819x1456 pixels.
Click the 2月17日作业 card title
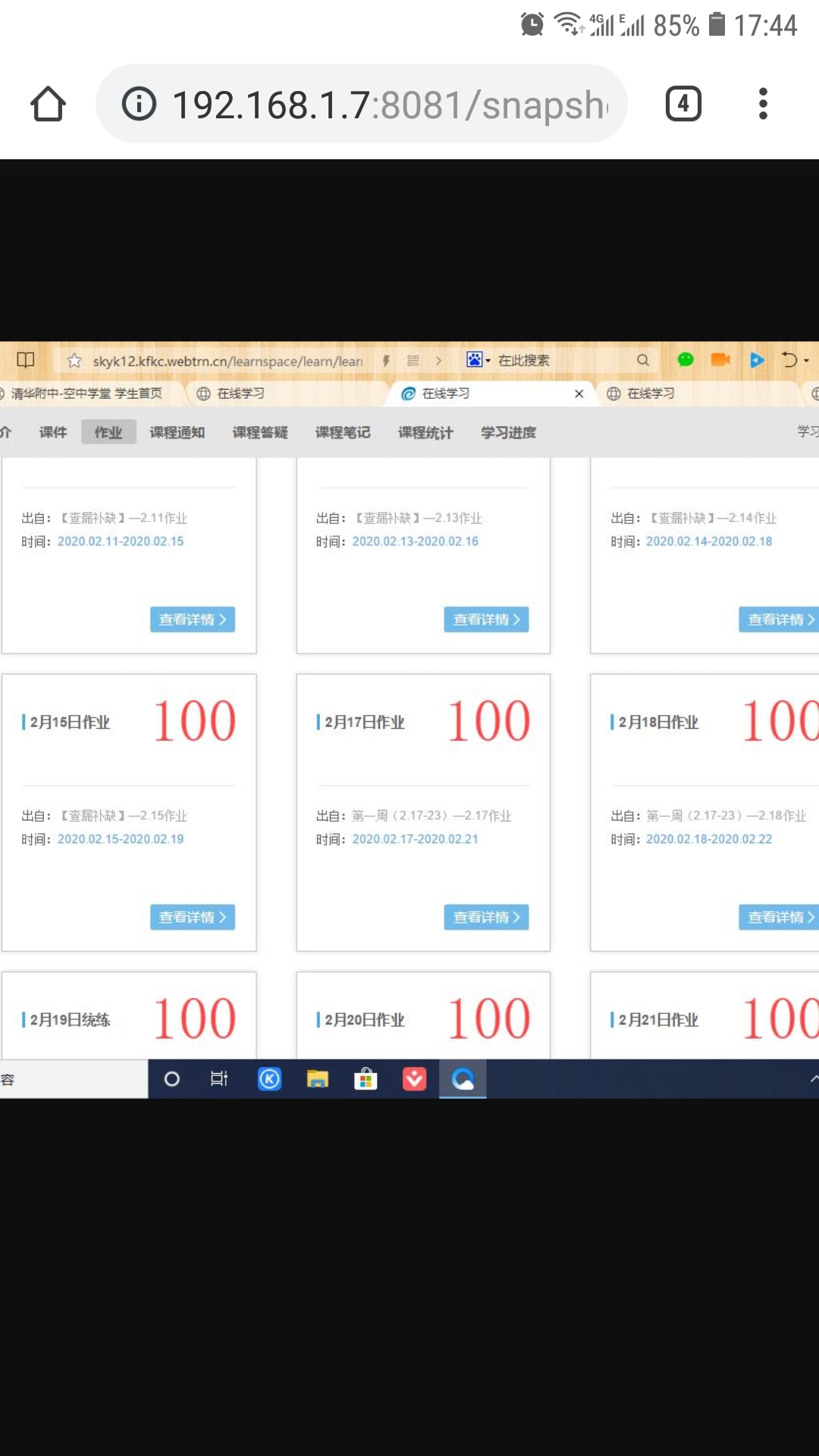(365, 722)
